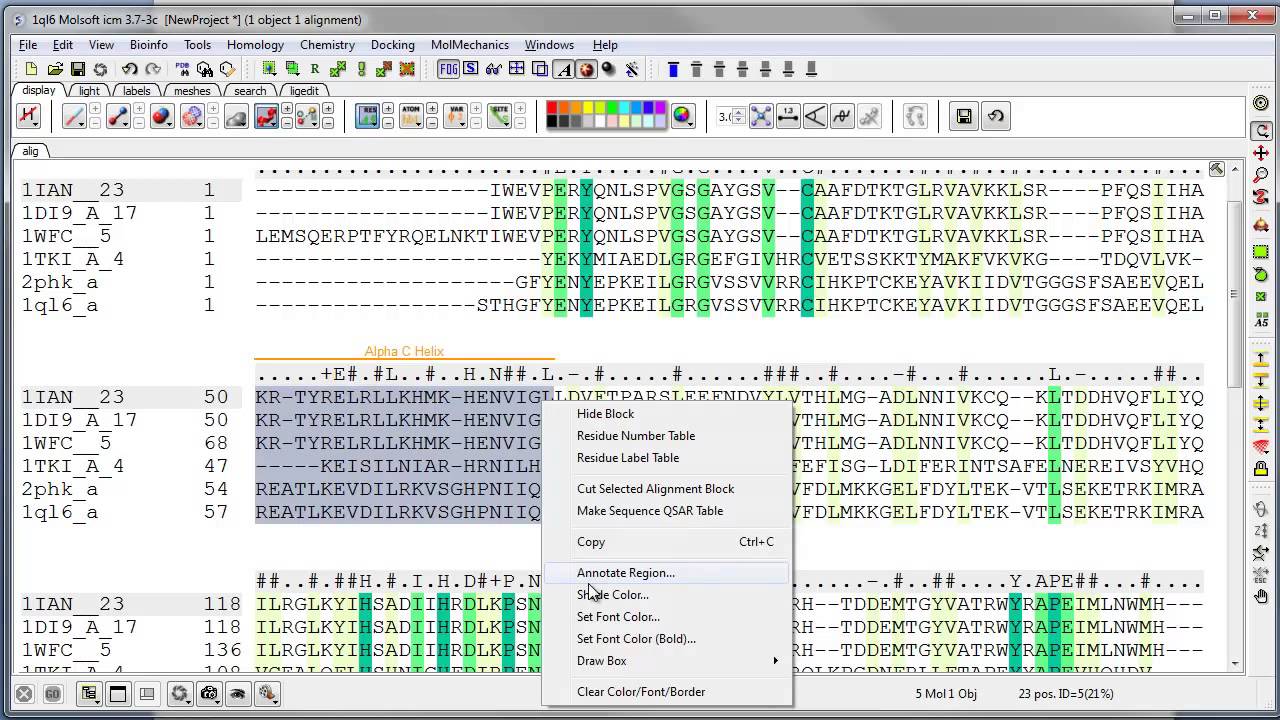Adjust the 3.0 value spinner
1280x720 pixels.
739,116
